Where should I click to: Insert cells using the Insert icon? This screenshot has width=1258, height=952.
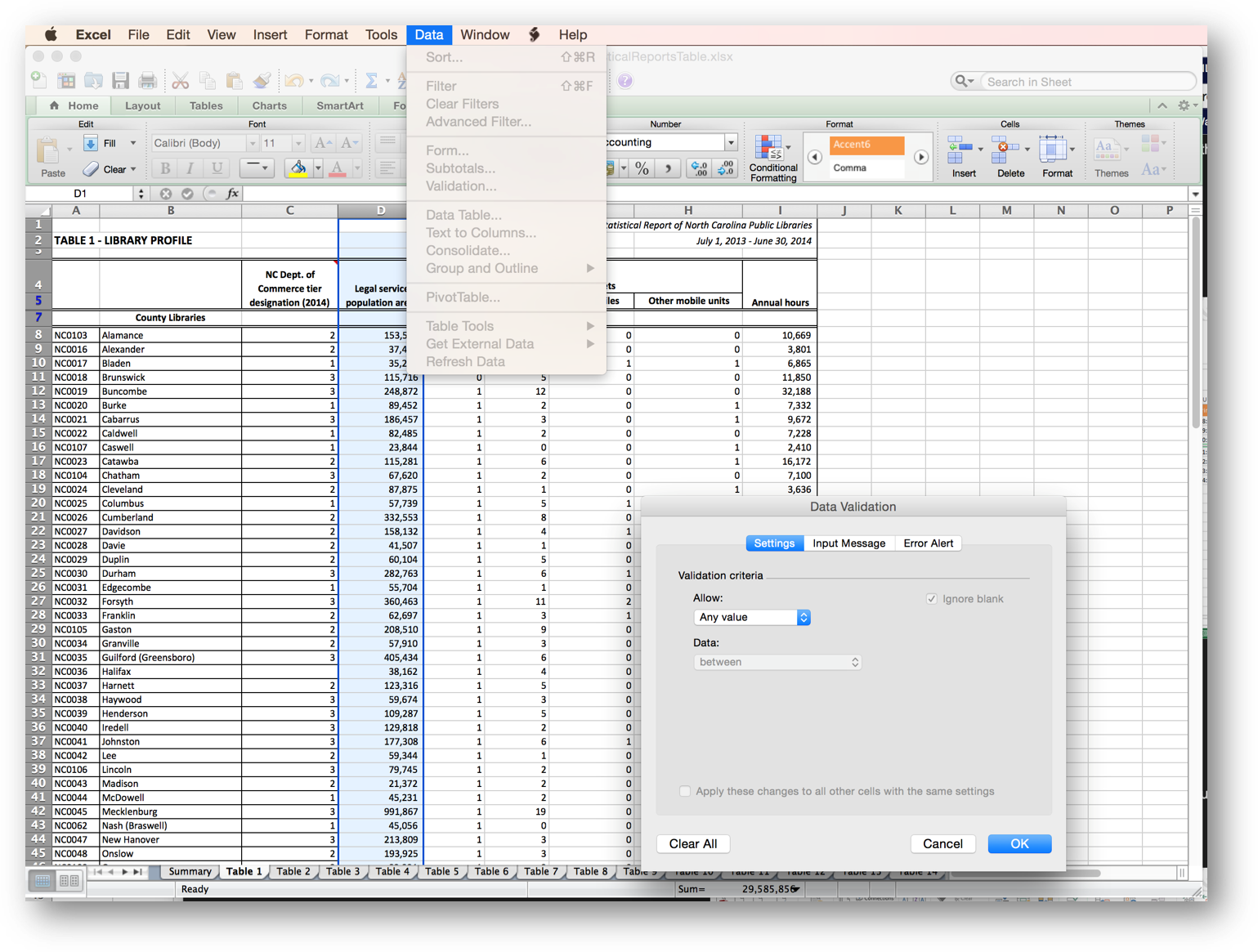coord(963,154)
